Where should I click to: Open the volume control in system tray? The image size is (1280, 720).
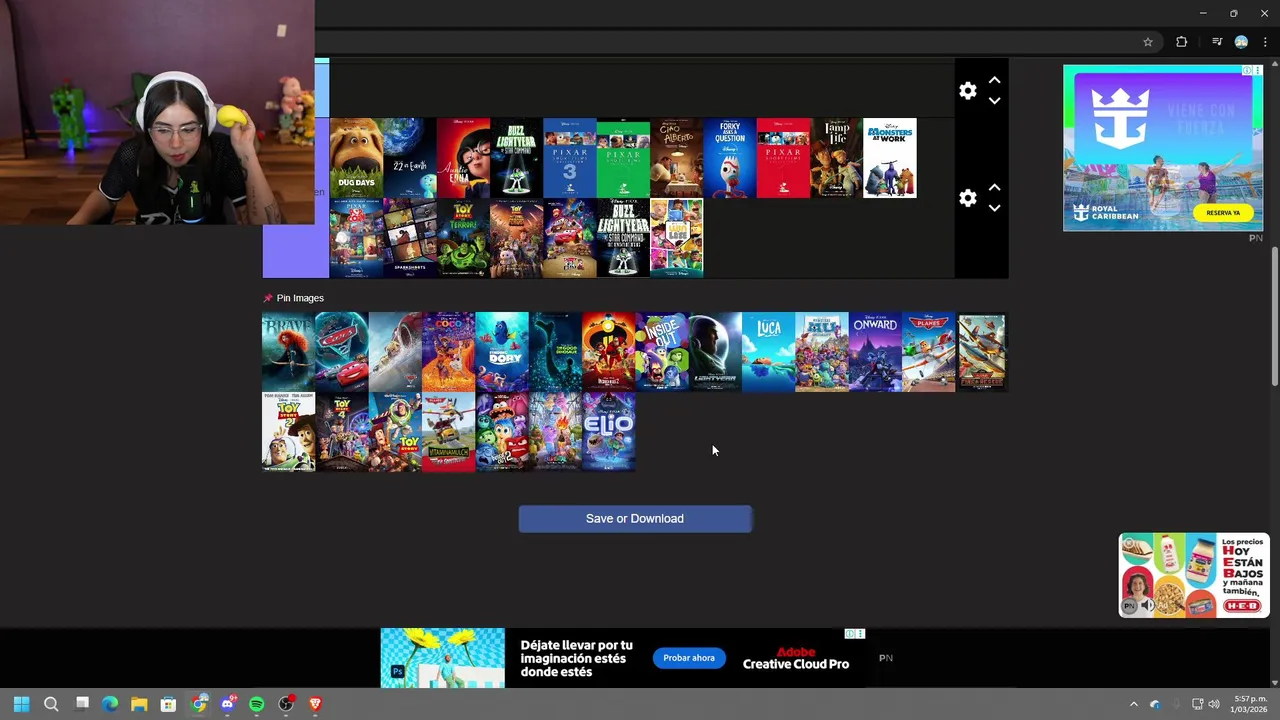[x=1214, y=704]
